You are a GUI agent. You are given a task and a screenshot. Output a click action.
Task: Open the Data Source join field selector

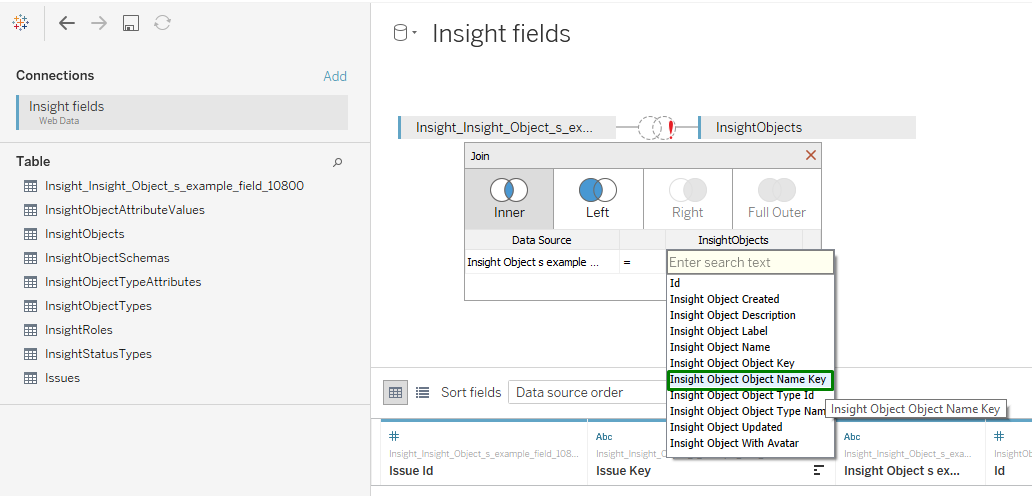(x=540, y=262)
